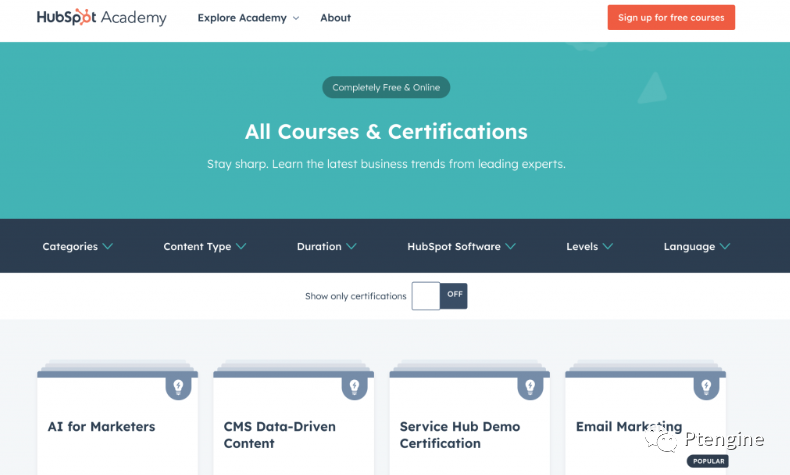Click the lightbulb badge on Email Marketing card
Screen dimensions: 790x475
706,387
